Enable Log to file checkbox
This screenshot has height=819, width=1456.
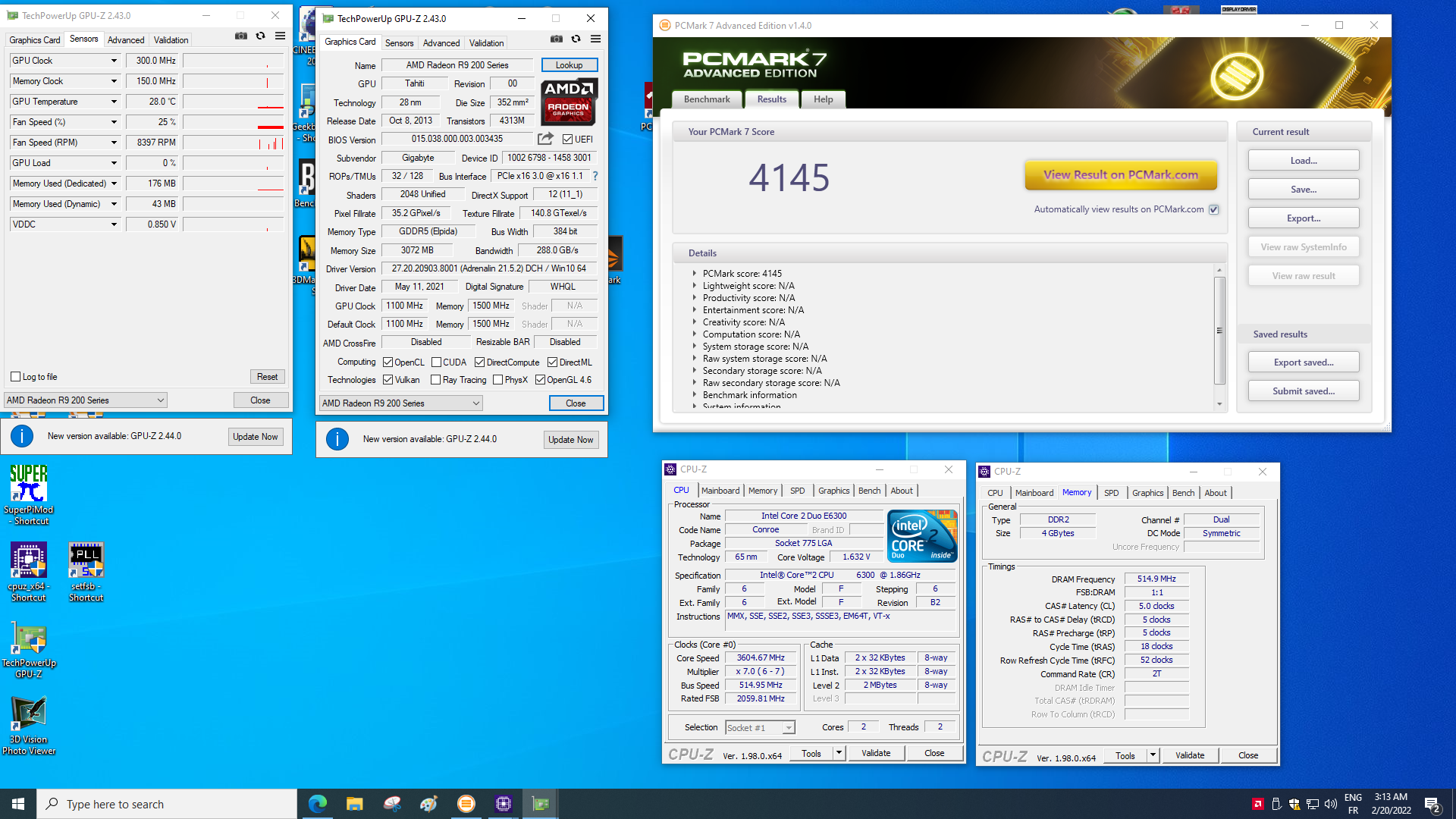(x=15, y=377)
